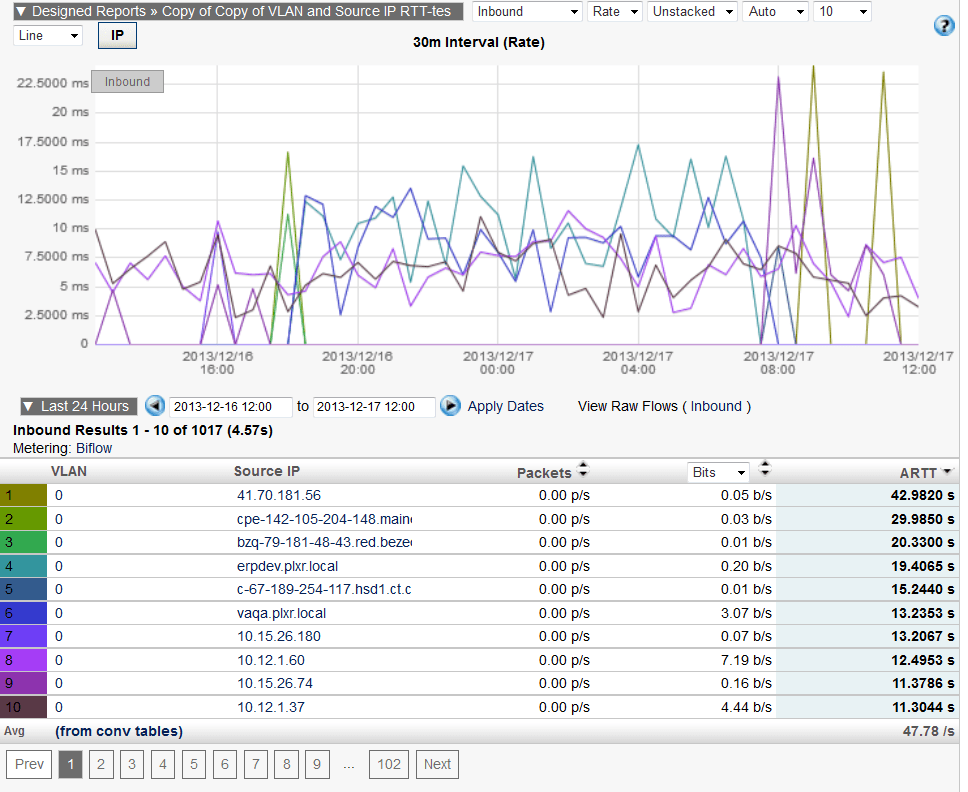This screenshot has width=968, height=792.
Task: Open the Inbound direction dropdown
Action: click(527, 12)
